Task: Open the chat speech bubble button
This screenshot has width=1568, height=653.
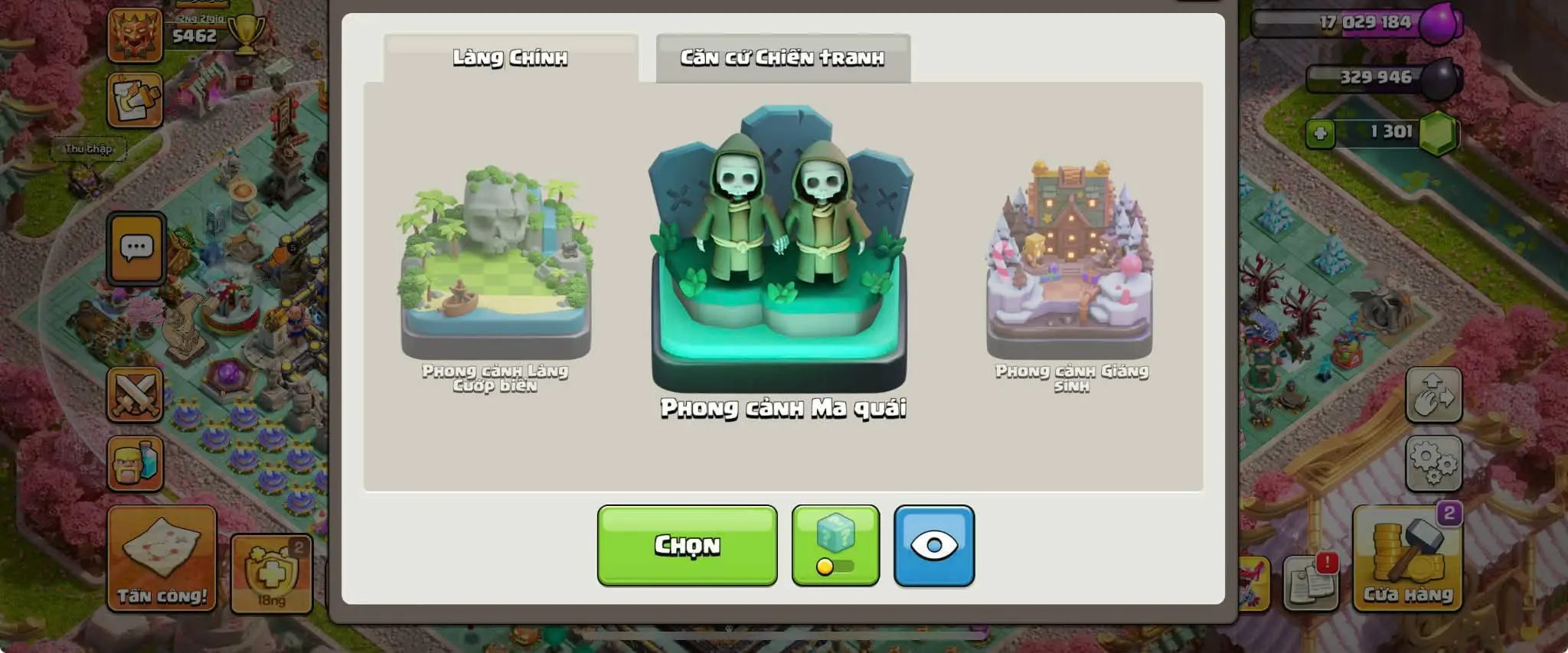Action: tap(136, 250)
